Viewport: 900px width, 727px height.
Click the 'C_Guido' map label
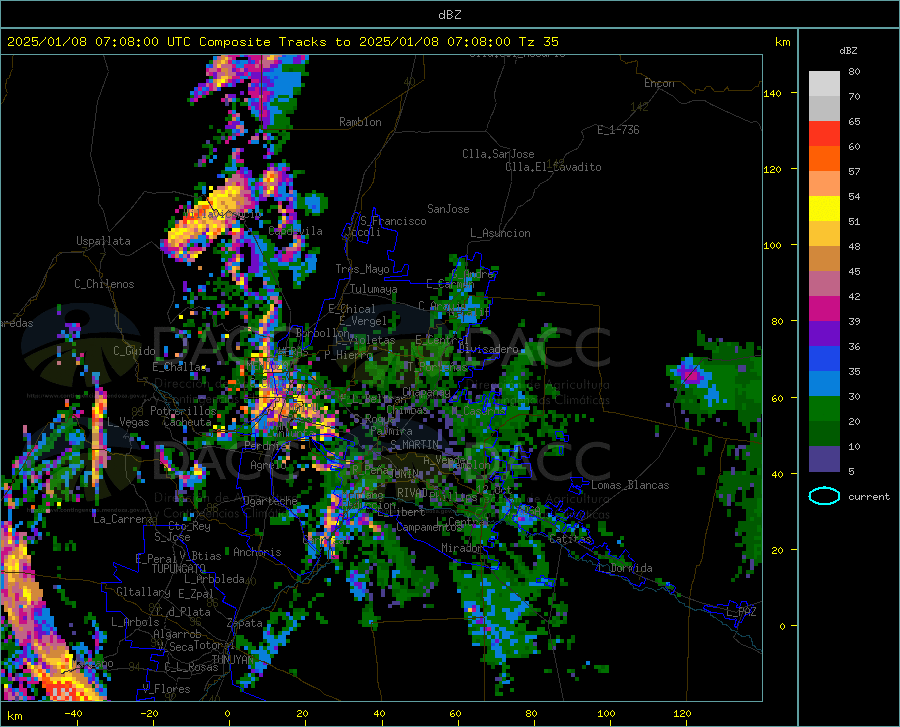[134, 351]
